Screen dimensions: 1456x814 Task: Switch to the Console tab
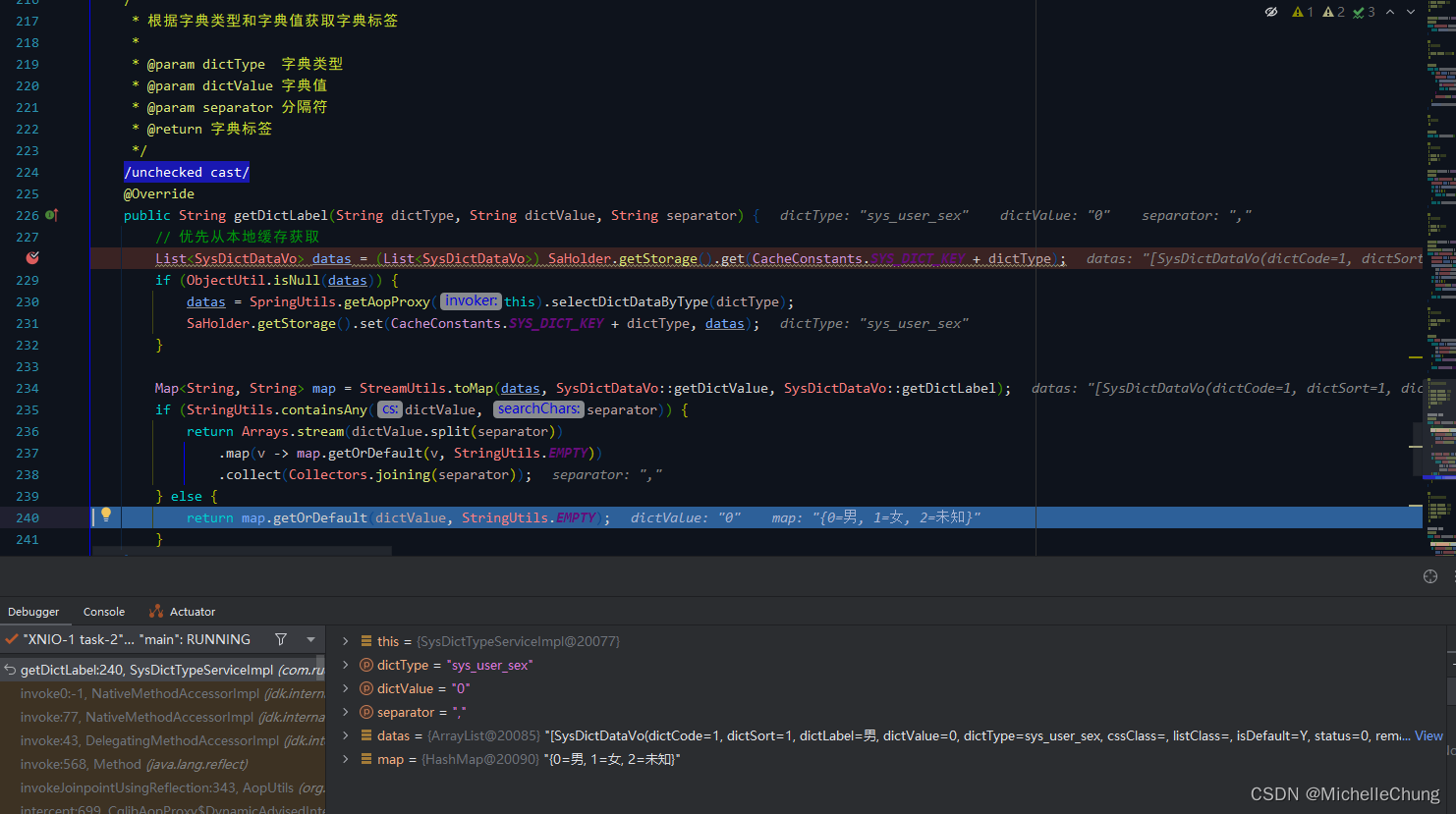click(103, 611)
